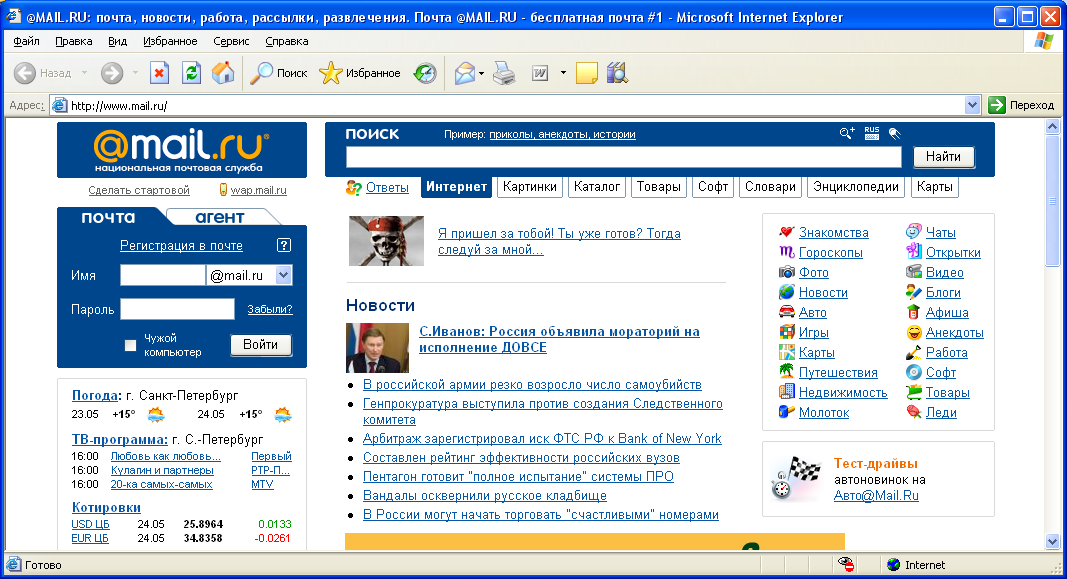Click the Авто car icon
Image resolution: width=1067 pixels, height=579 pixels.
pos(787,312)
